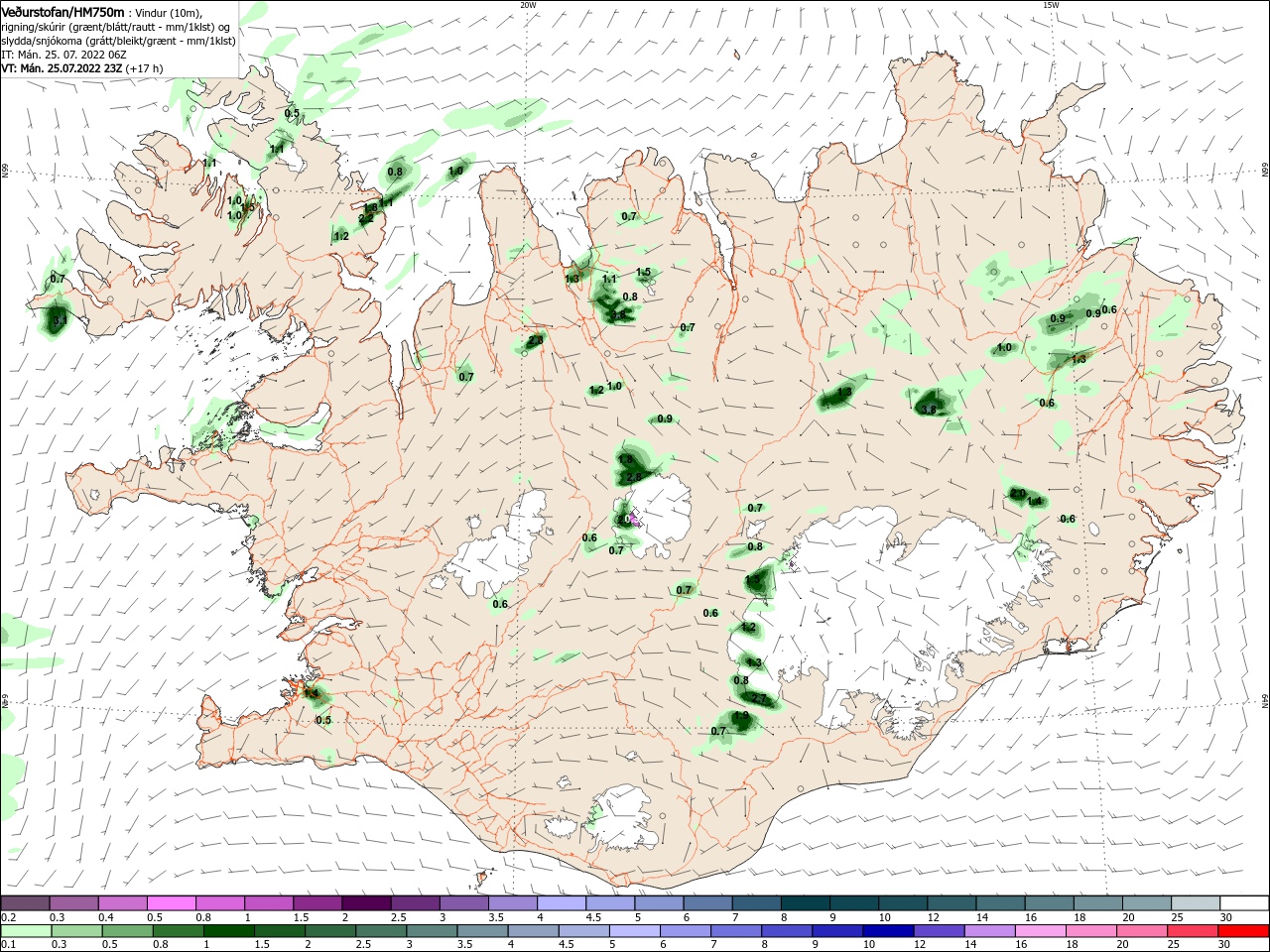1270x952 pixels.
Task: Select the snow scale swatch for 0.2–0.3
Action: 25,903
